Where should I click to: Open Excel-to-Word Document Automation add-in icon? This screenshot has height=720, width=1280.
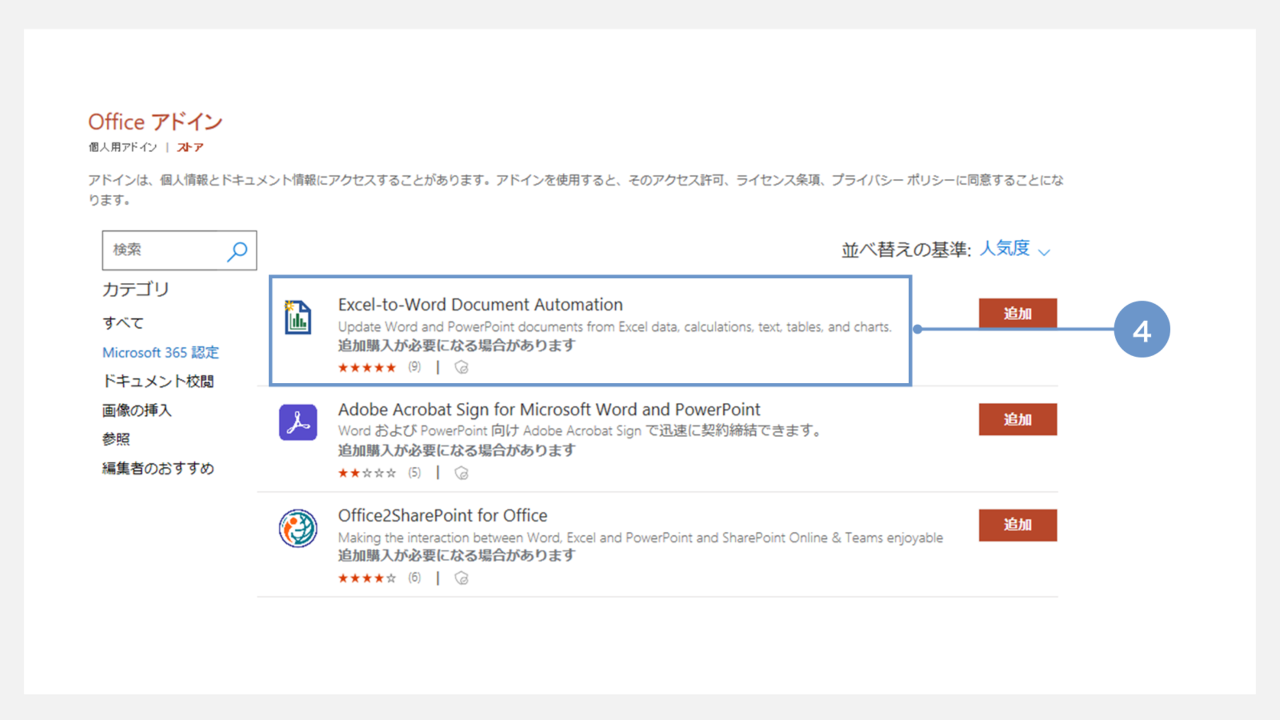point(297,317)
